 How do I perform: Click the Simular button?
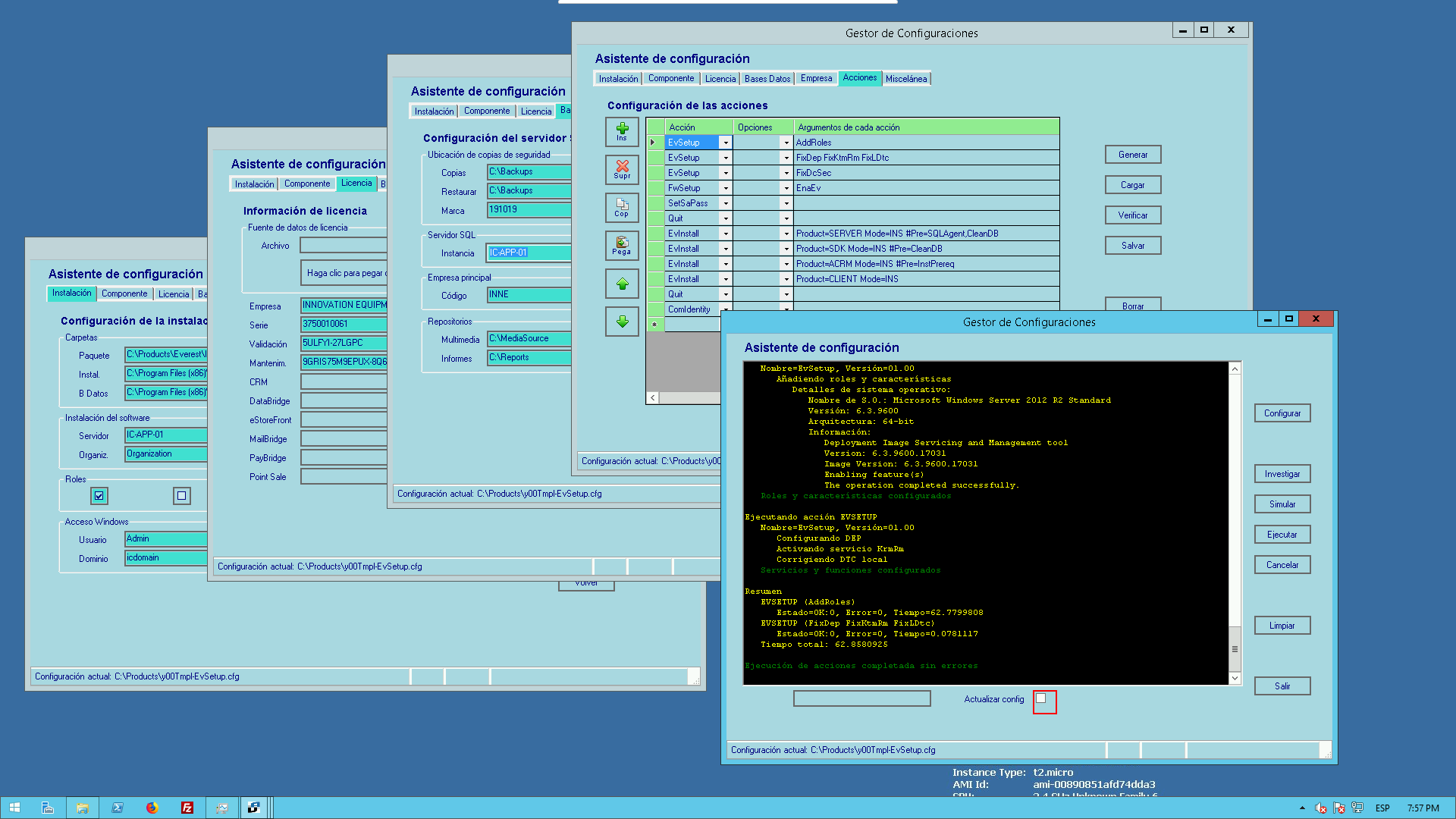coord(1282,504)
